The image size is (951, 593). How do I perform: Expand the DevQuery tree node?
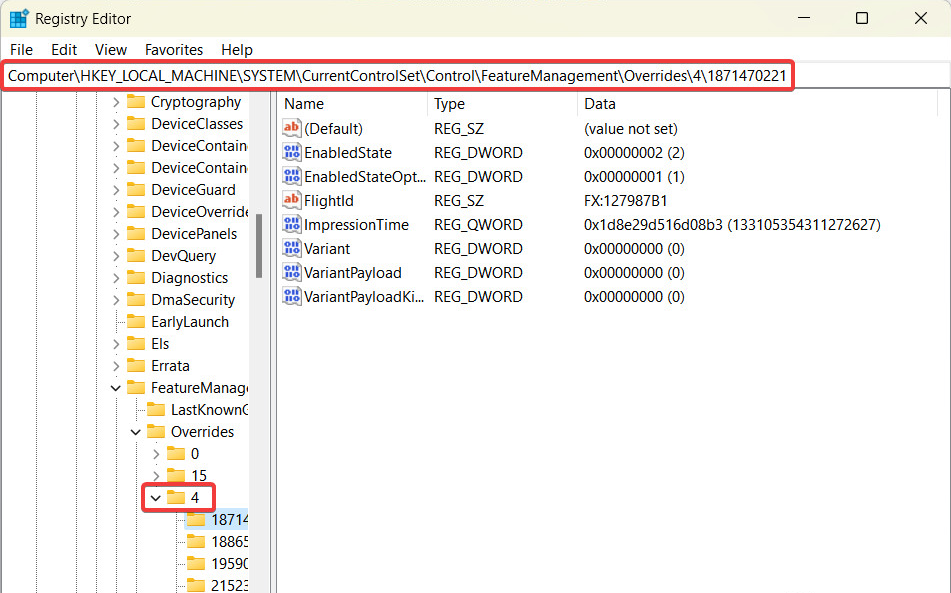116,256
